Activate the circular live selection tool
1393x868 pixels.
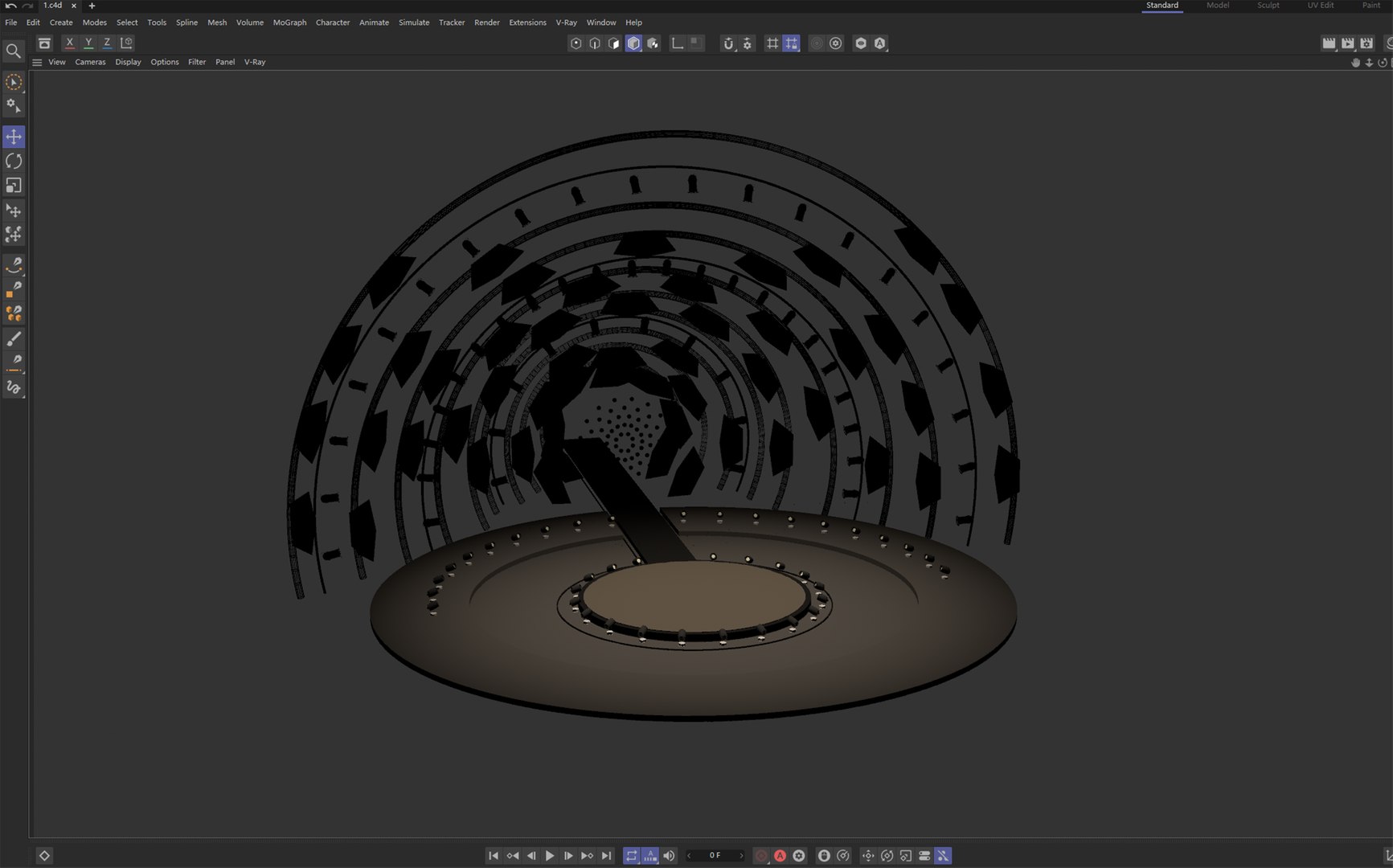(x=14, y=82)
